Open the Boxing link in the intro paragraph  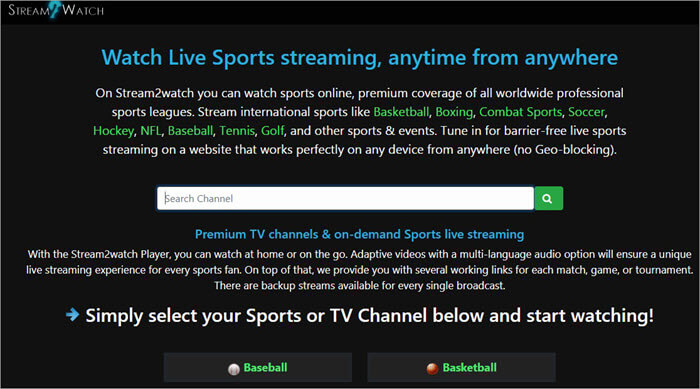454,112
